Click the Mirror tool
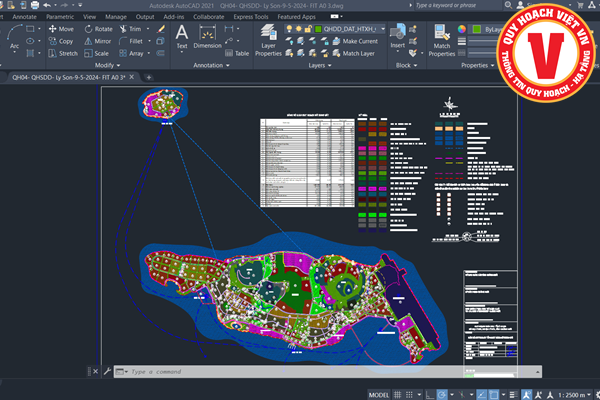This screenshot has height=400, width=600. 98,41
